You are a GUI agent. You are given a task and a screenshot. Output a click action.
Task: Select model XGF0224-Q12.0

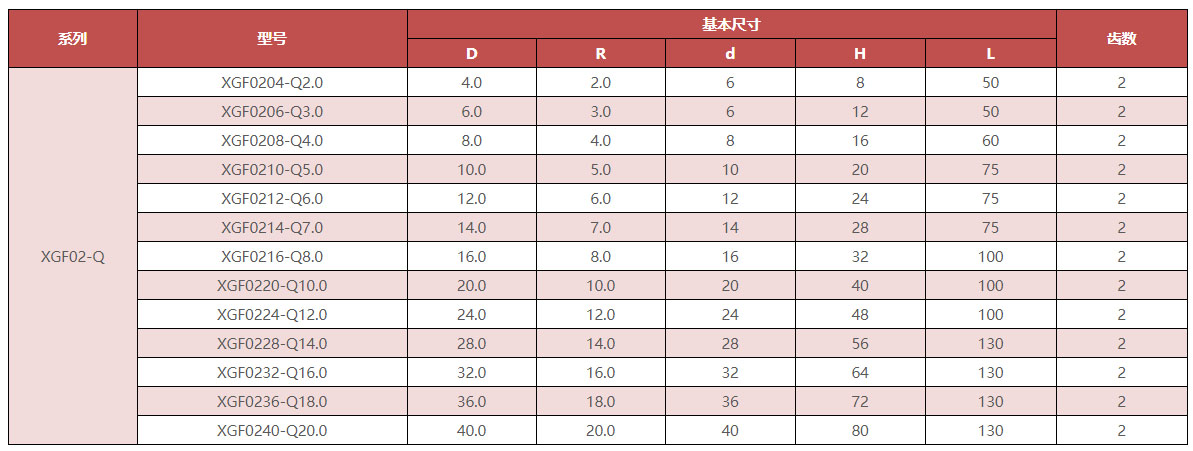click(x=272, y=315)
